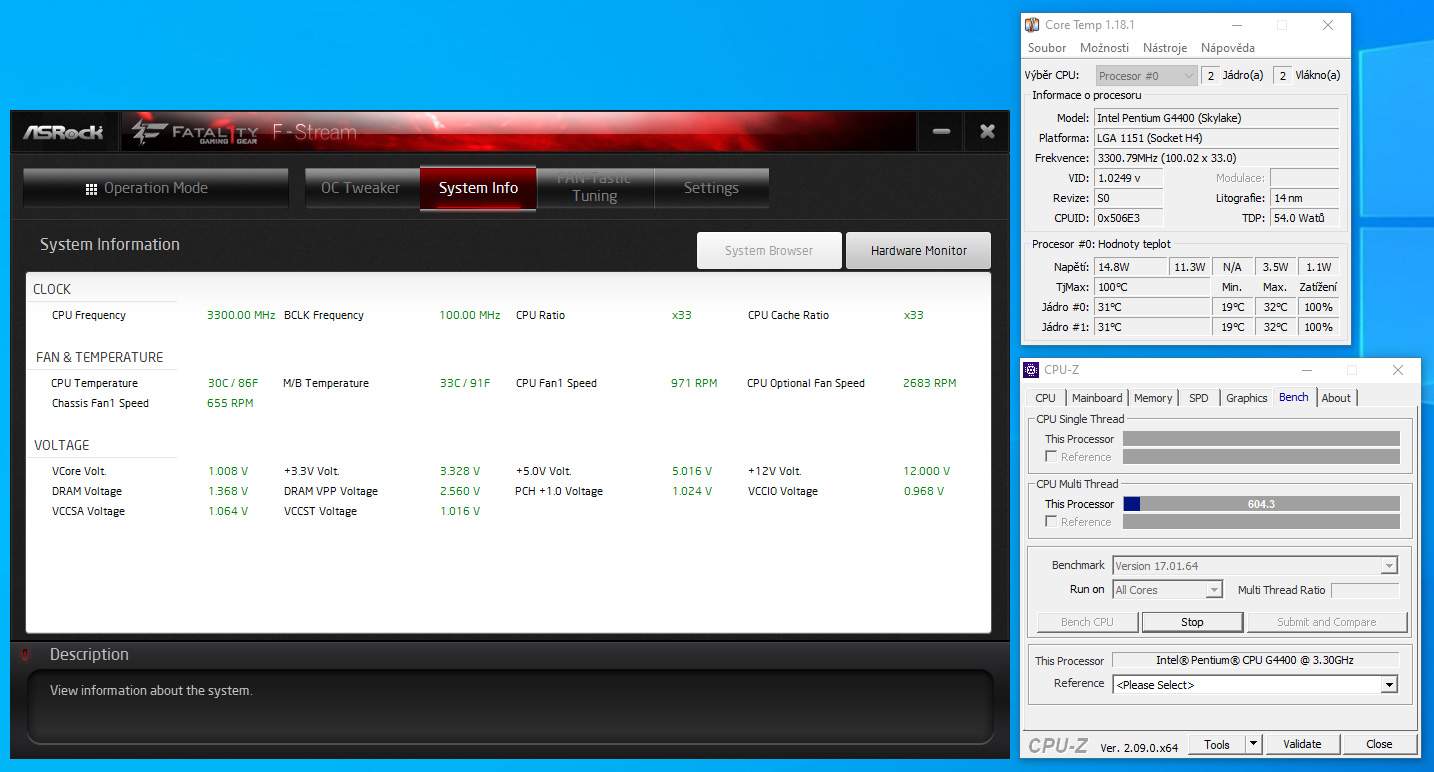Image resolution: width=1434 pixels, height=772 pixels.
Task: Open Nápověda menu in Core Temp
Action: (1227, 47)
